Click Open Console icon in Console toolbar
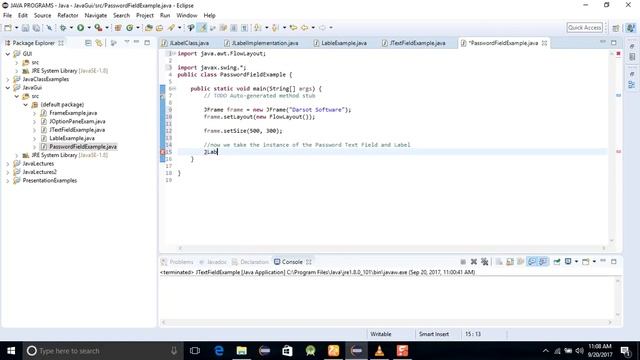 (586, 262)
